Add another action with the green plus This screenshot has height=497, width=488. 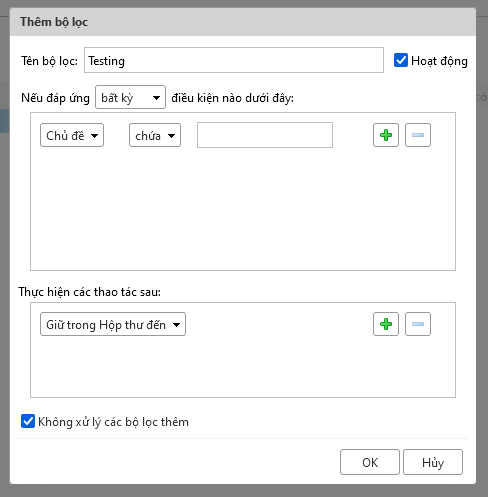tap(386, 324)
